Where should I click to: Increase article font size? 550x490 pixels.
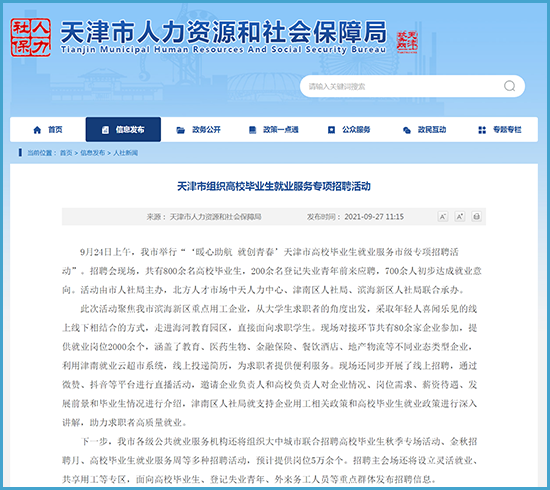(460, 216)
